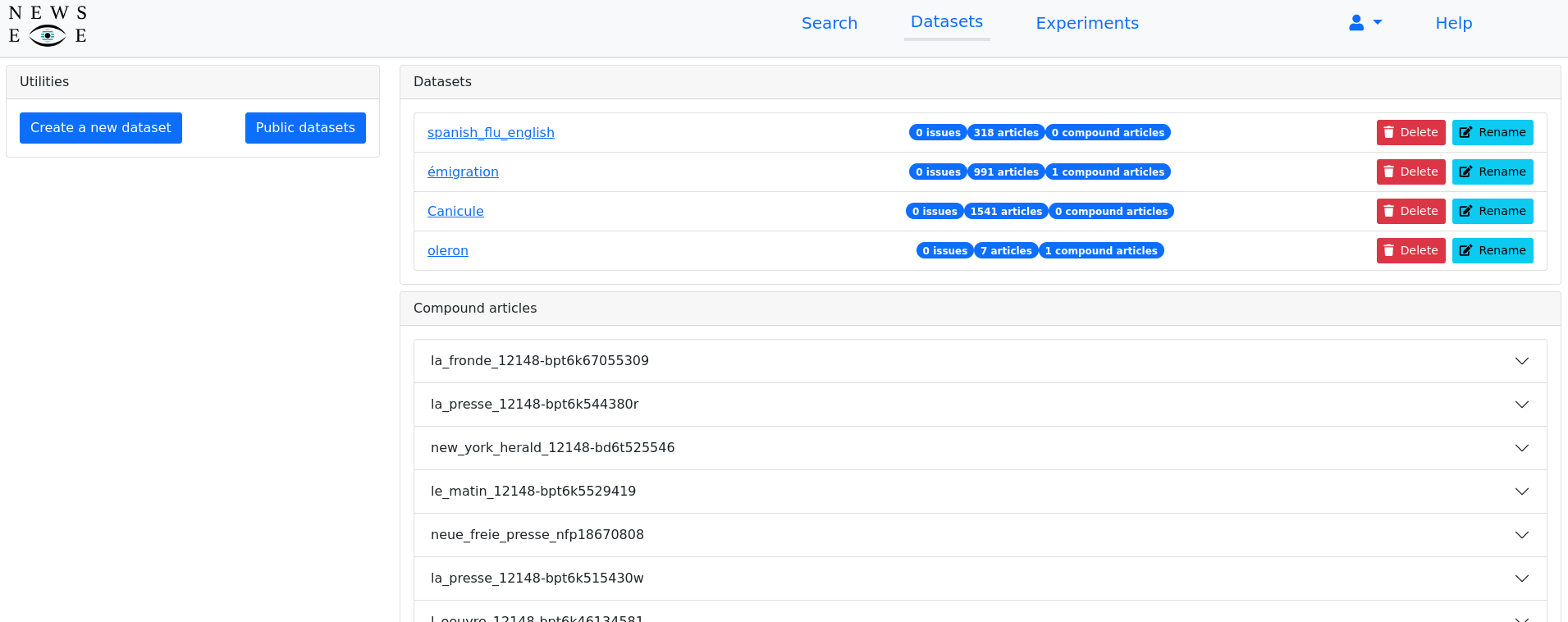
Task: Click the 991 articles badge
Action: [x=1006, y=172]
